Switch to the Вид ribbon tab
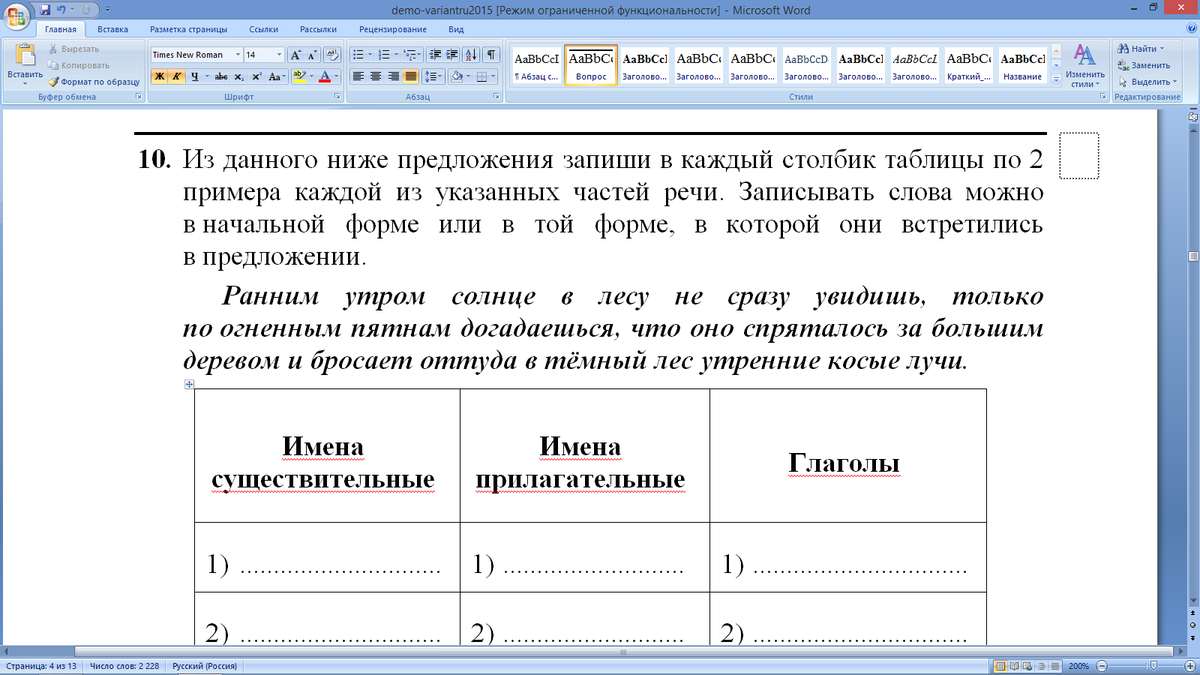This screenshot has width=1200, height=675. pyautogui.click(x=456, y=30)
